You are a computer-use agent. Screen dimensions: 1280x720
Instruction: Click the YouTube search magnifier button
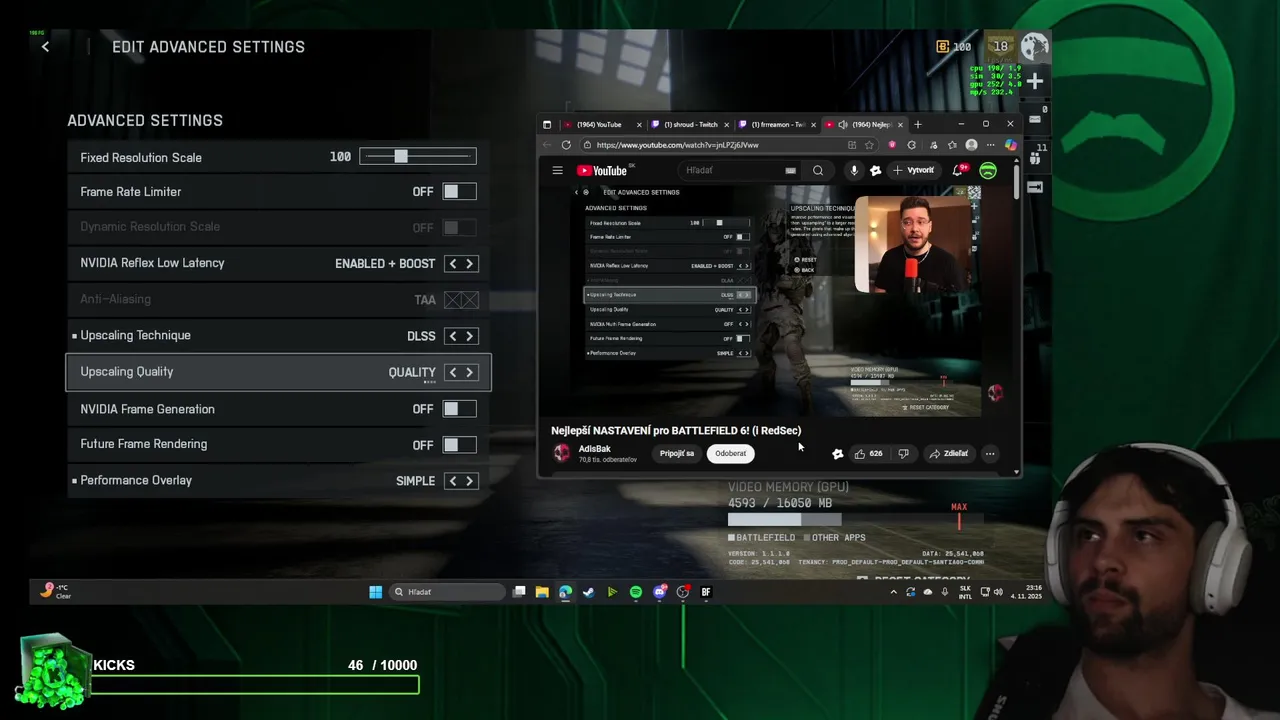click(x=818, y=171)
